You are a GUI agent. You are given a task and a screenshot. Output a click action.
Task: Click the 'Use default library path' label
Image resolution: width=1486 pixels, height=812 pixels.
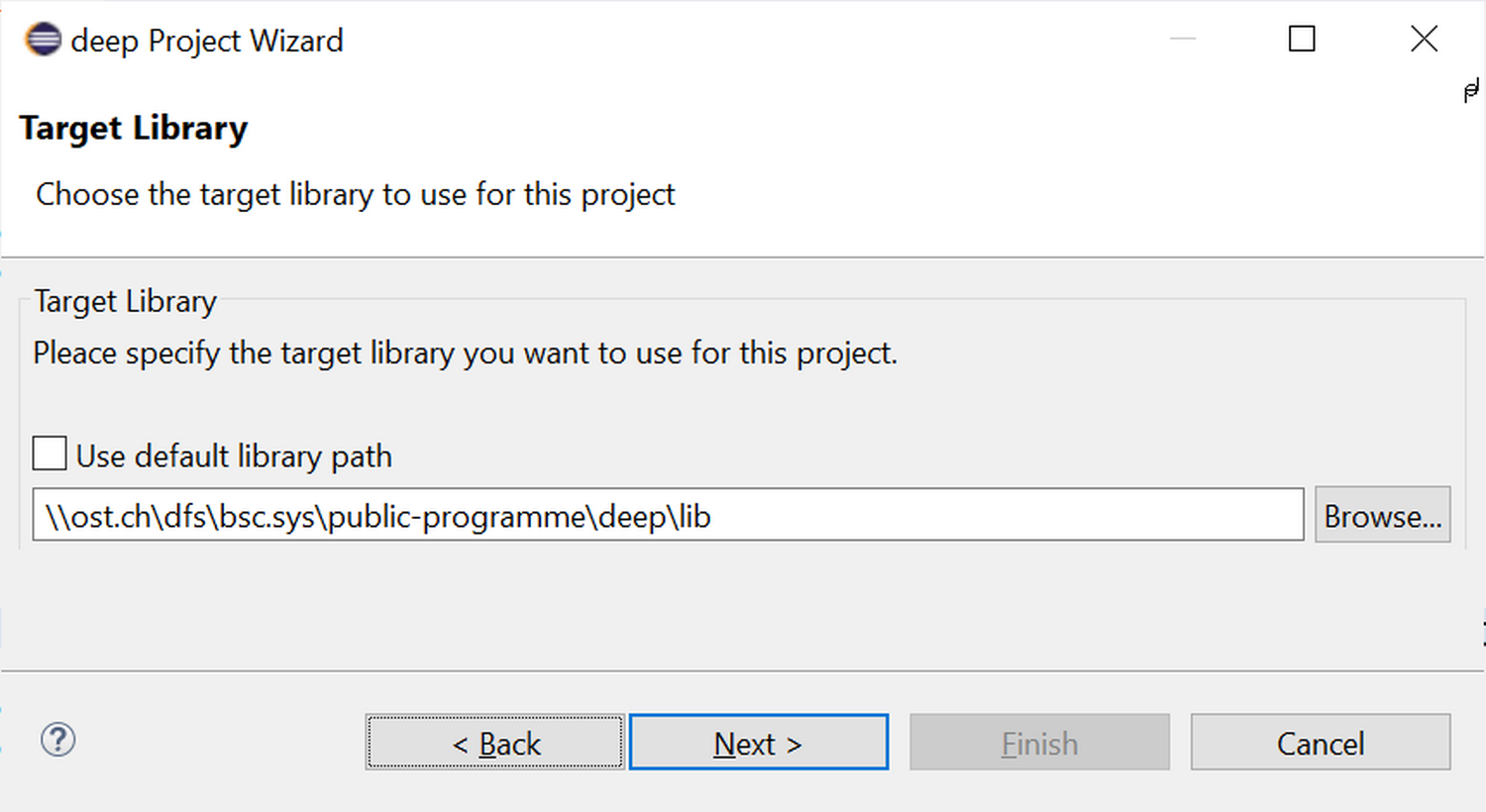[x=234, y=457]
